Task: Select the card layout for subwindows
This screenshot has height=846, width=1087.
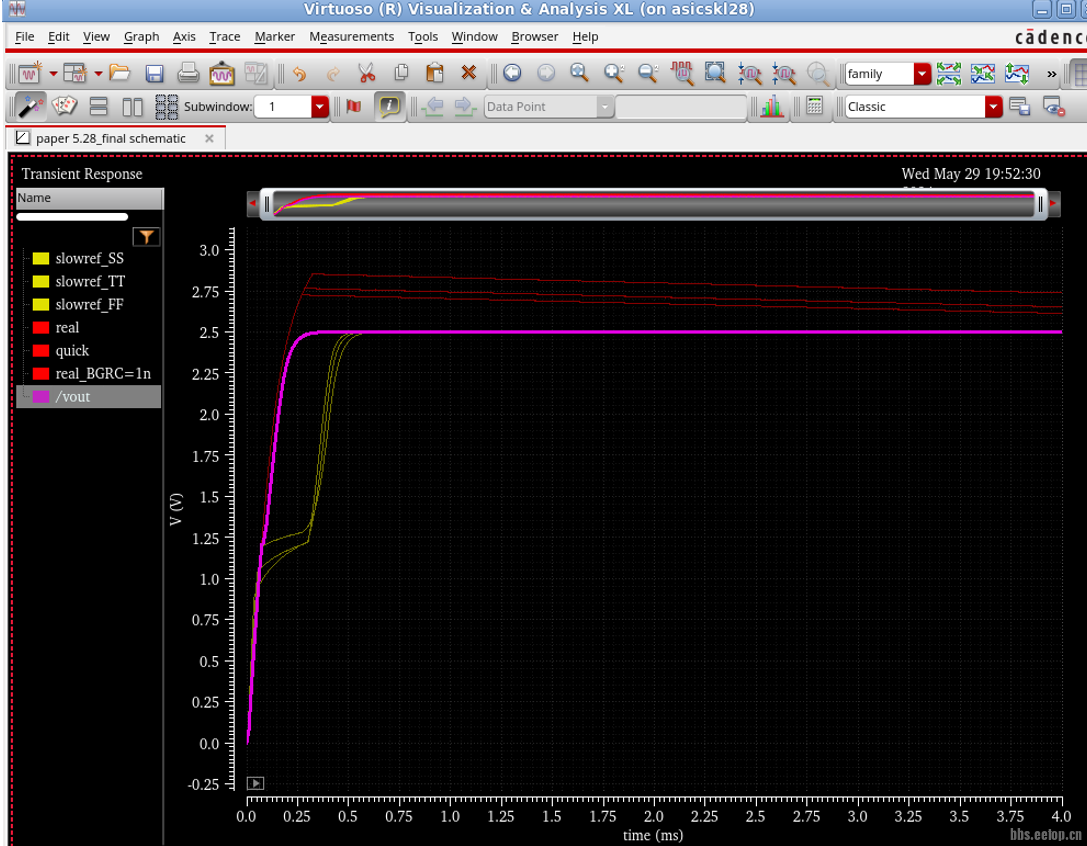Action: coord(64,106)
